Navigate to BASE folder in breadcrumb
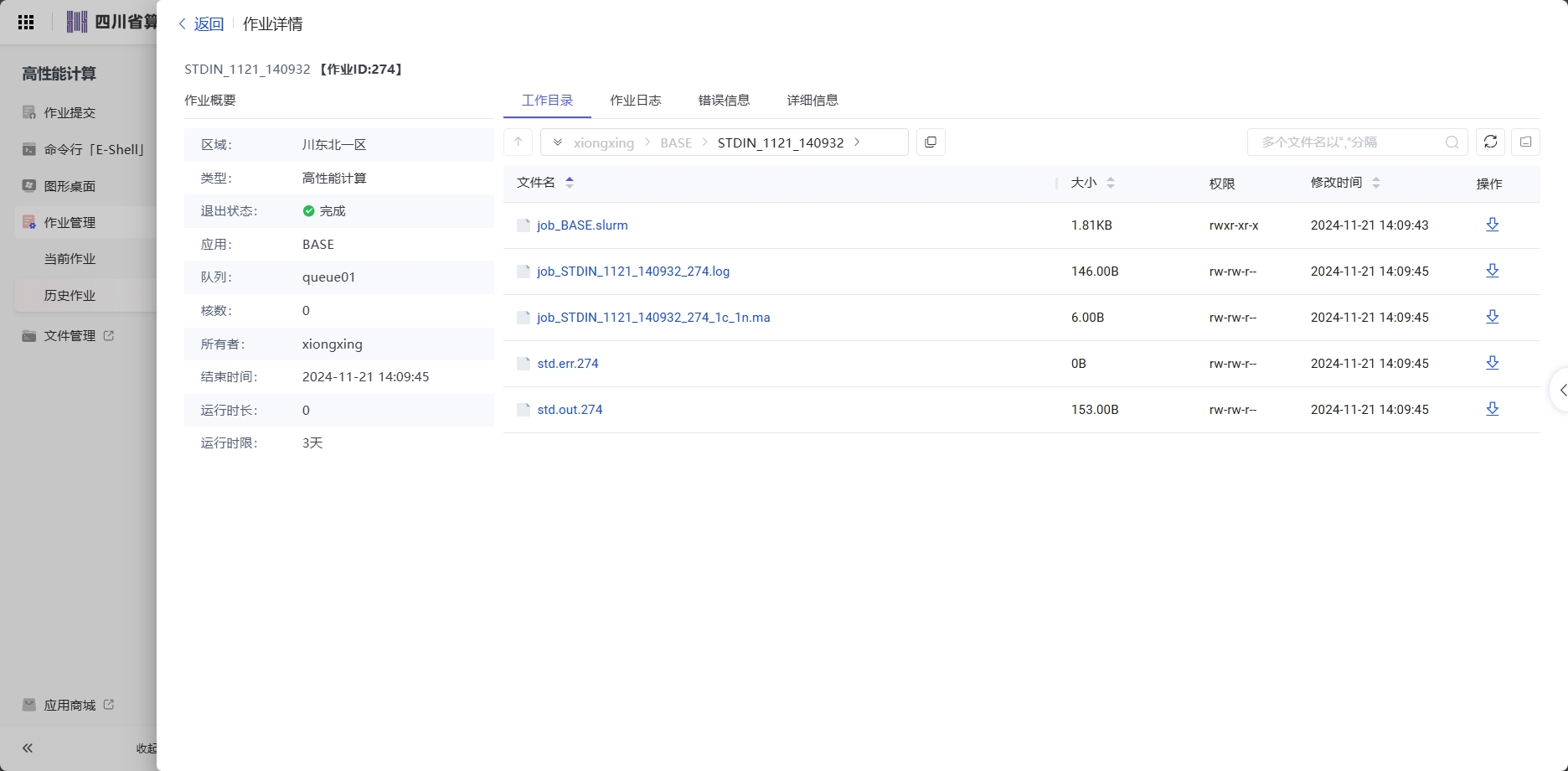 (676, 142)
